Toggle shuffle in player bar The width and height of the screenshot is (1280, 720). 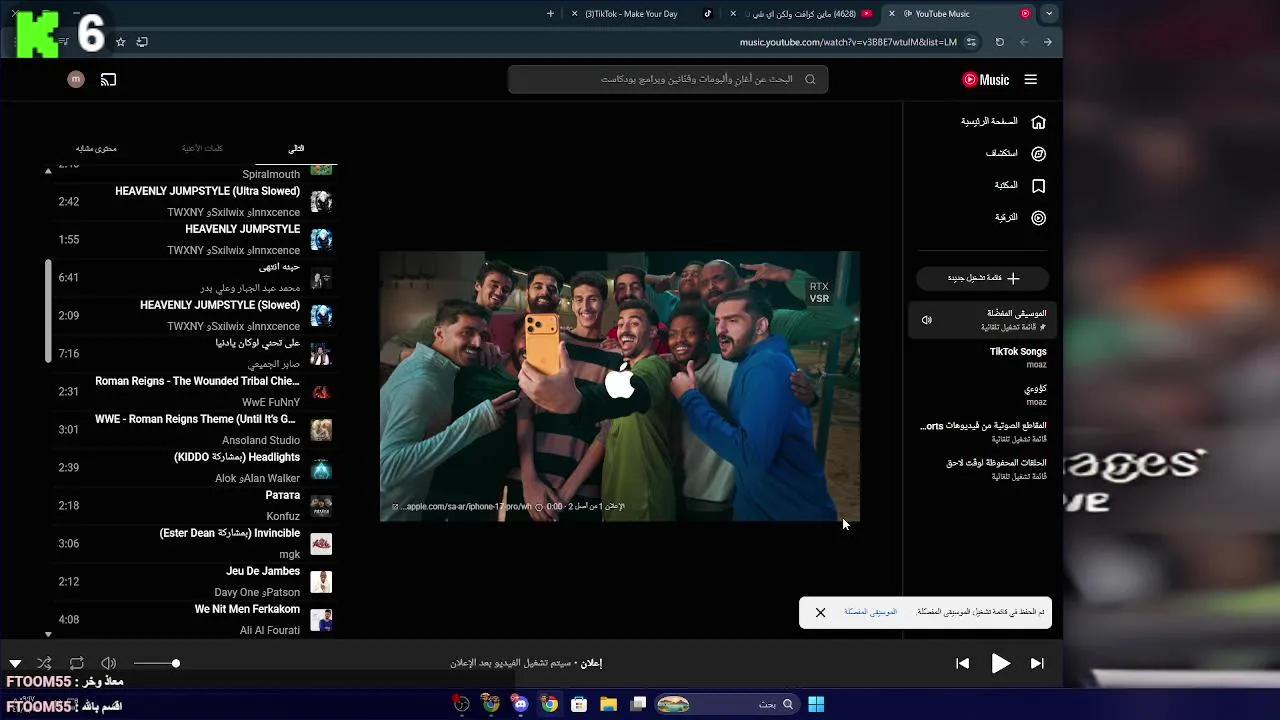(x=44, y=663)
